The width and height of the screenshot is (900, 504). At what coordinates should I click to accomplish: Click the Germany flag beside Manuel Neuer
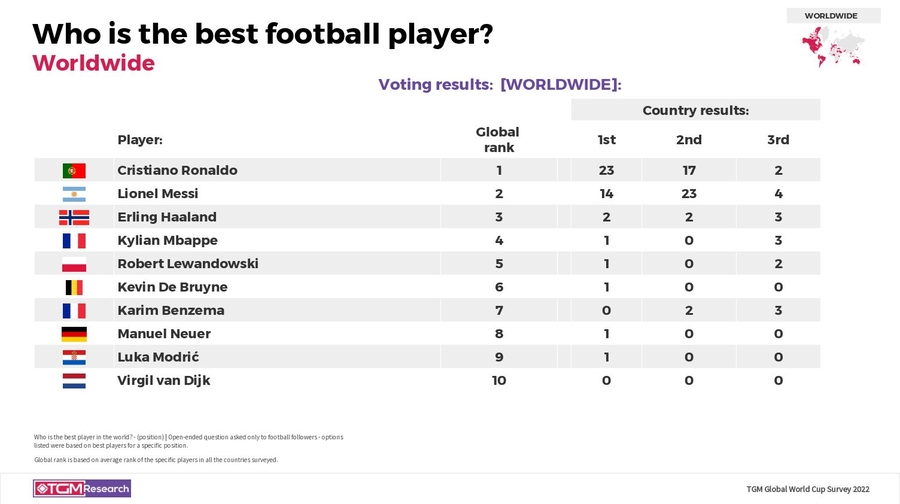coord(74,334)
